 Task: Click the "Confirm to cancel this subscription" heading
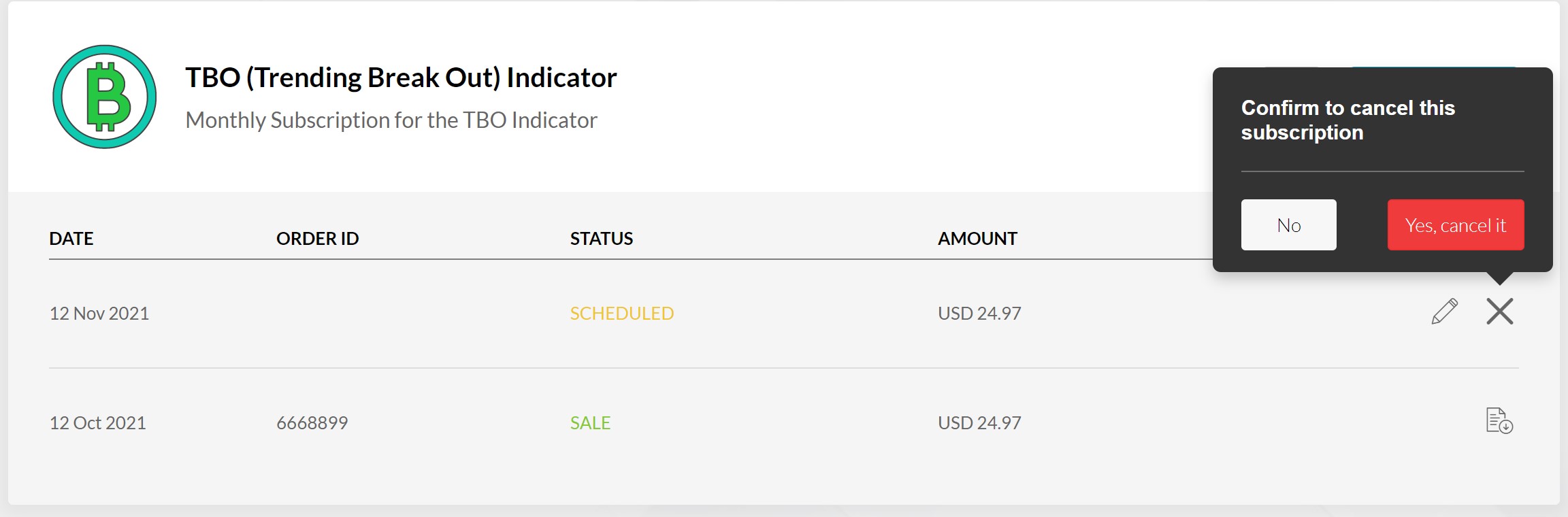pos(1347,120)
